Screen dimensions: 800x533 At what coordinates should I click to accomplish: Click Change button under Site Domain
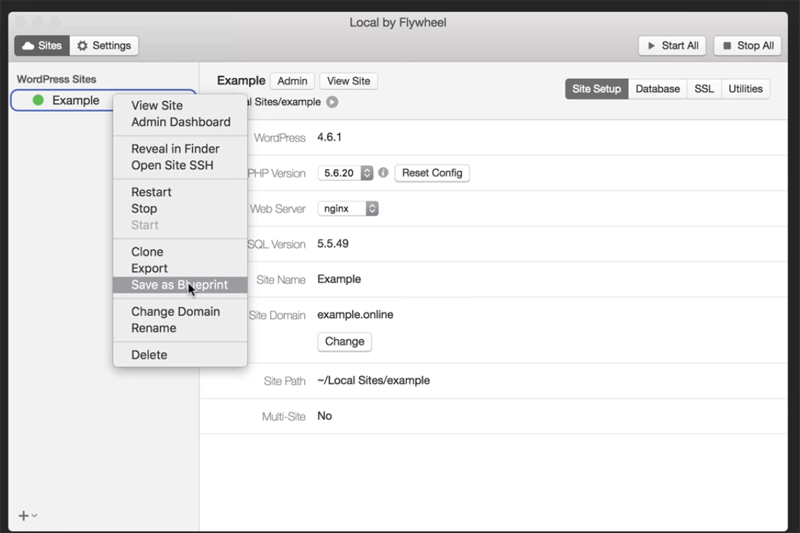(x=344, y=341)
